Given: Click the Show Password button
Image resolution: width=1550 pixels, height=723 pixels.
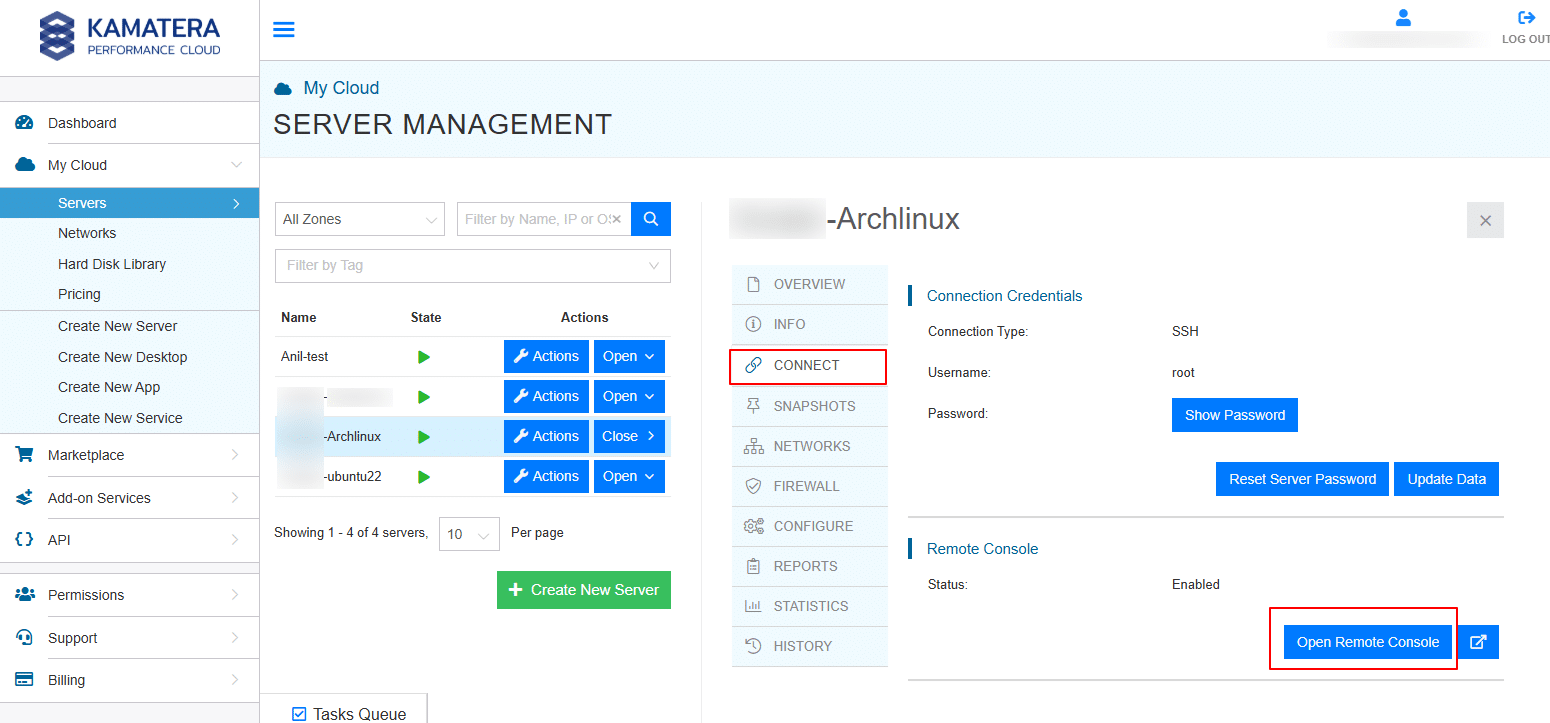Looking at the screenshot, I should (x=1234, y=414).
